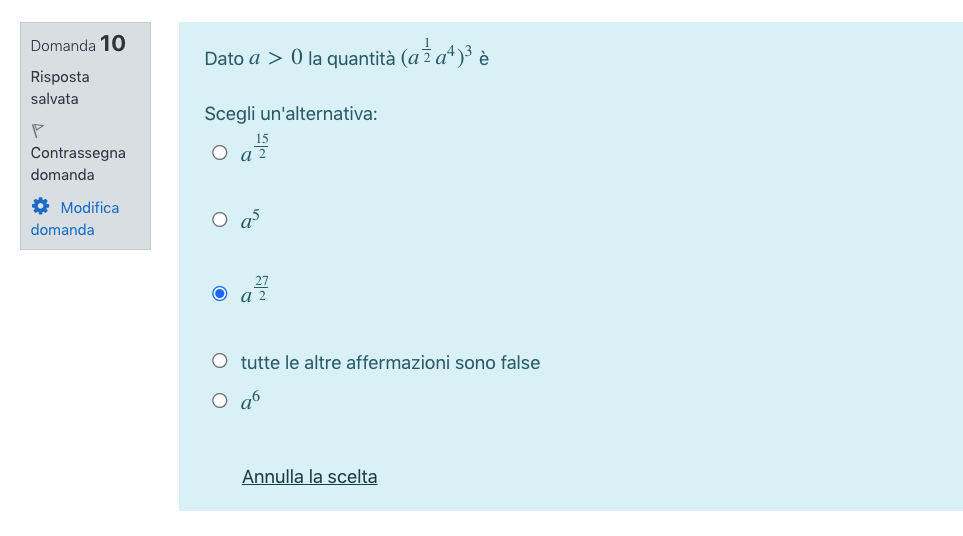
Task: Click the "Dato a > 0" question text
Action: (x=252, y=59)
